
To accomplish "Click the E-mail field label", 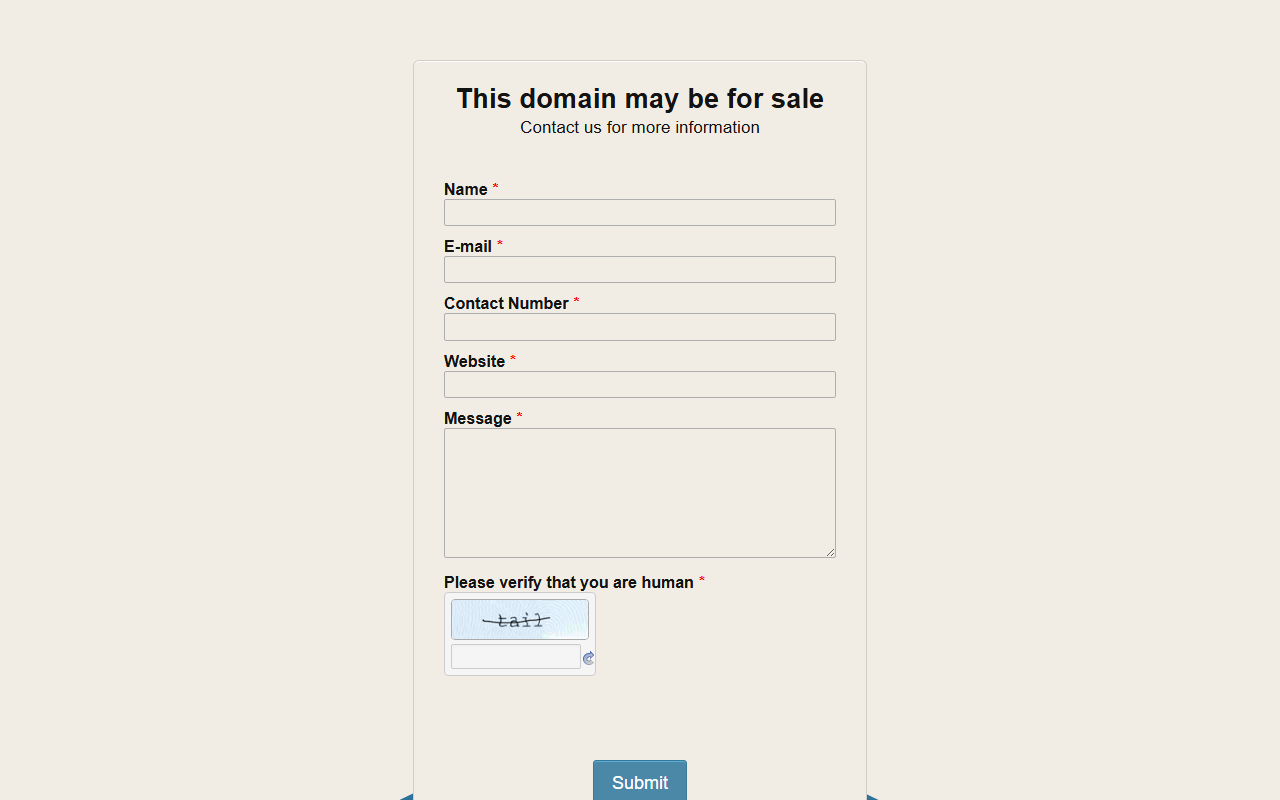I will coord(468,246).
